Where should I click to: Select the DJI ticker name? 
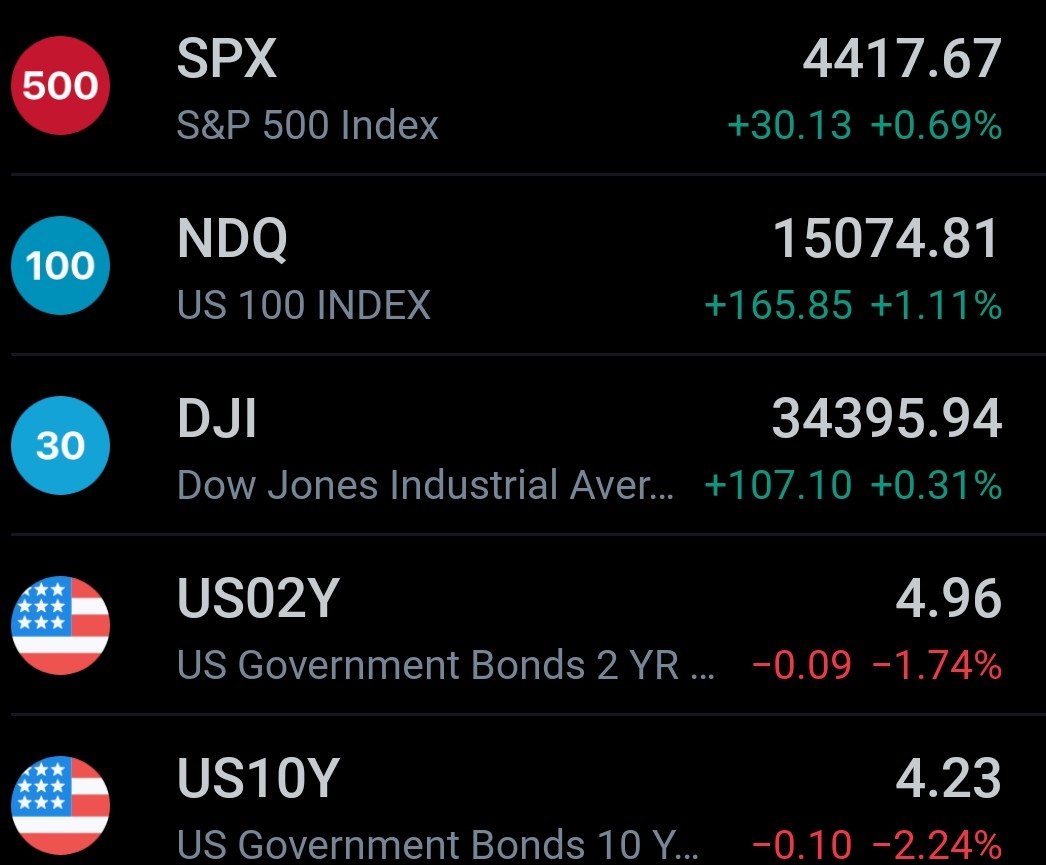[x=217, y=420]
